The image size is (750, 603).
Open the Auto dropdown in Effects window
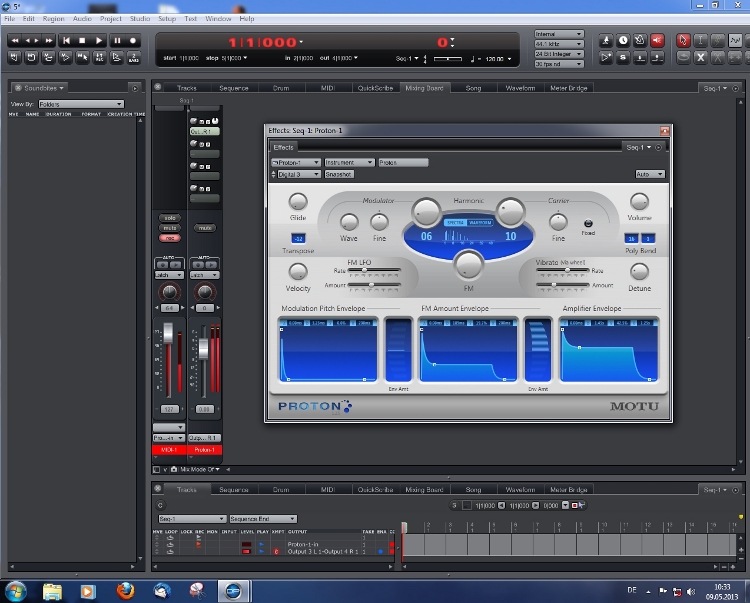650,175
